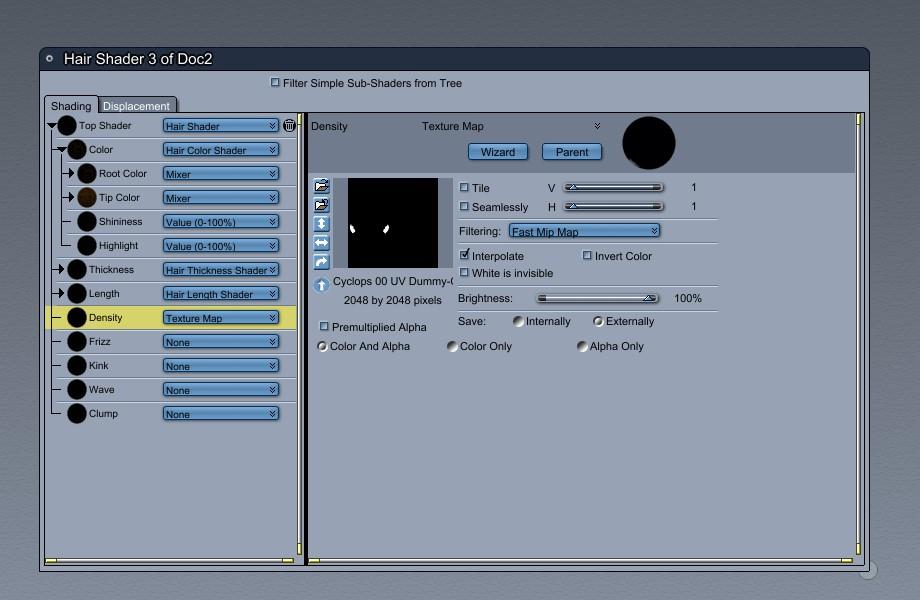Collapse the Color tree node
The image size is (920, 600).
[62, 149]
